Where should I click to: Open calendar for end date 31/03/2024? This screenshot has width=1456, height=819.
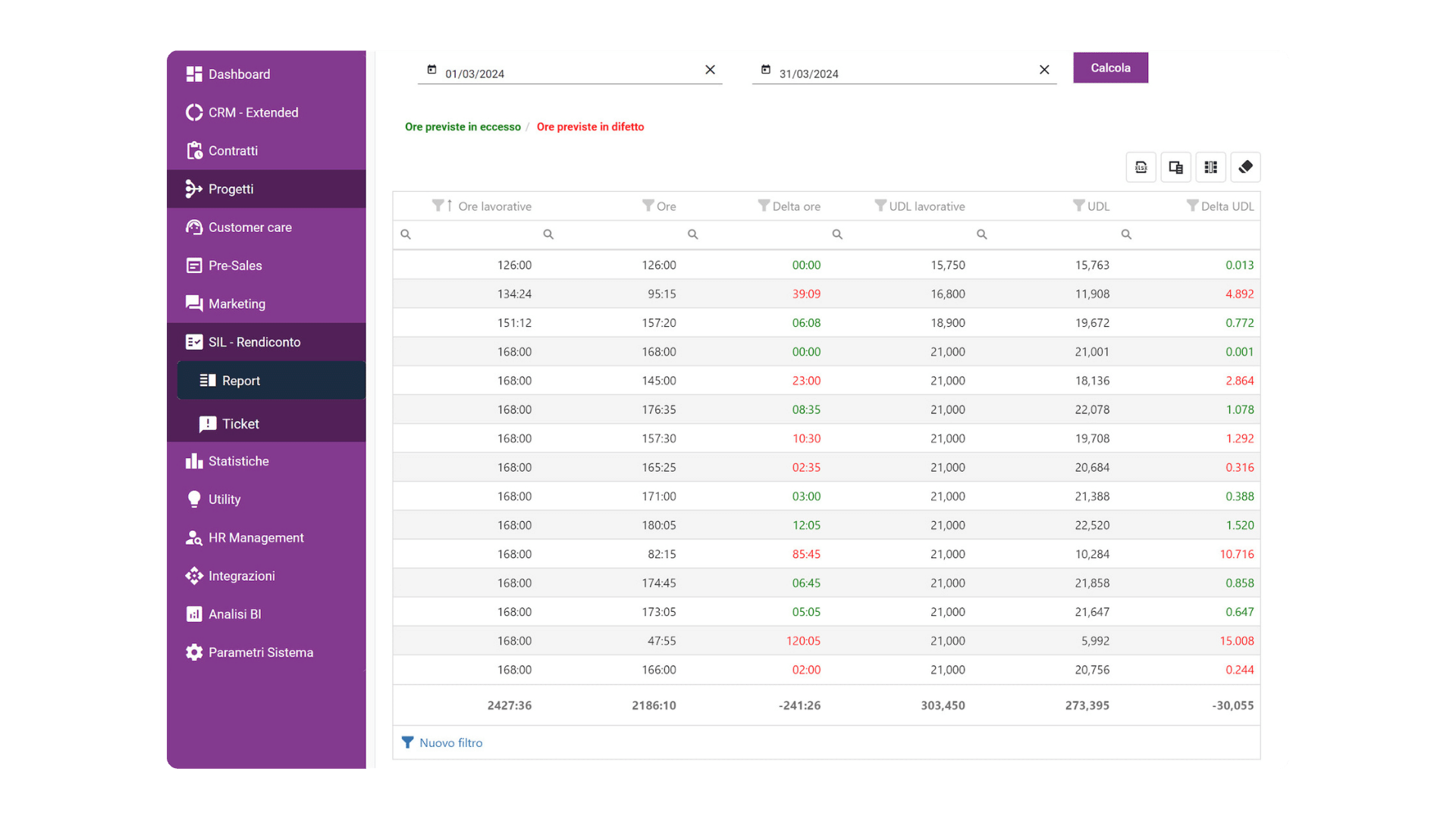pyautogui.click(x=766, y=70)
